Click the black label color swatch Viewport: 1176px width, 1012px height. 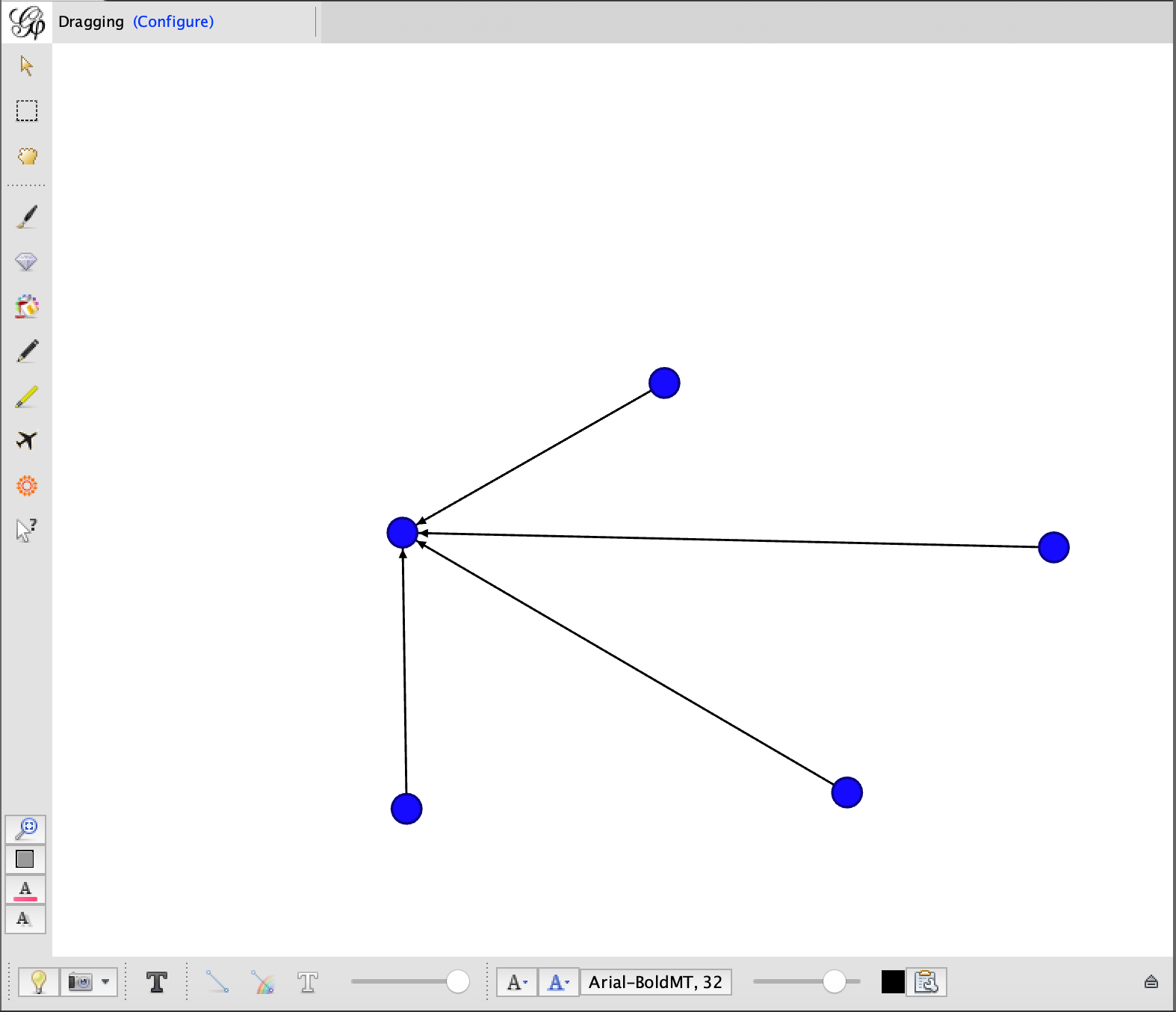pos(893,982)
